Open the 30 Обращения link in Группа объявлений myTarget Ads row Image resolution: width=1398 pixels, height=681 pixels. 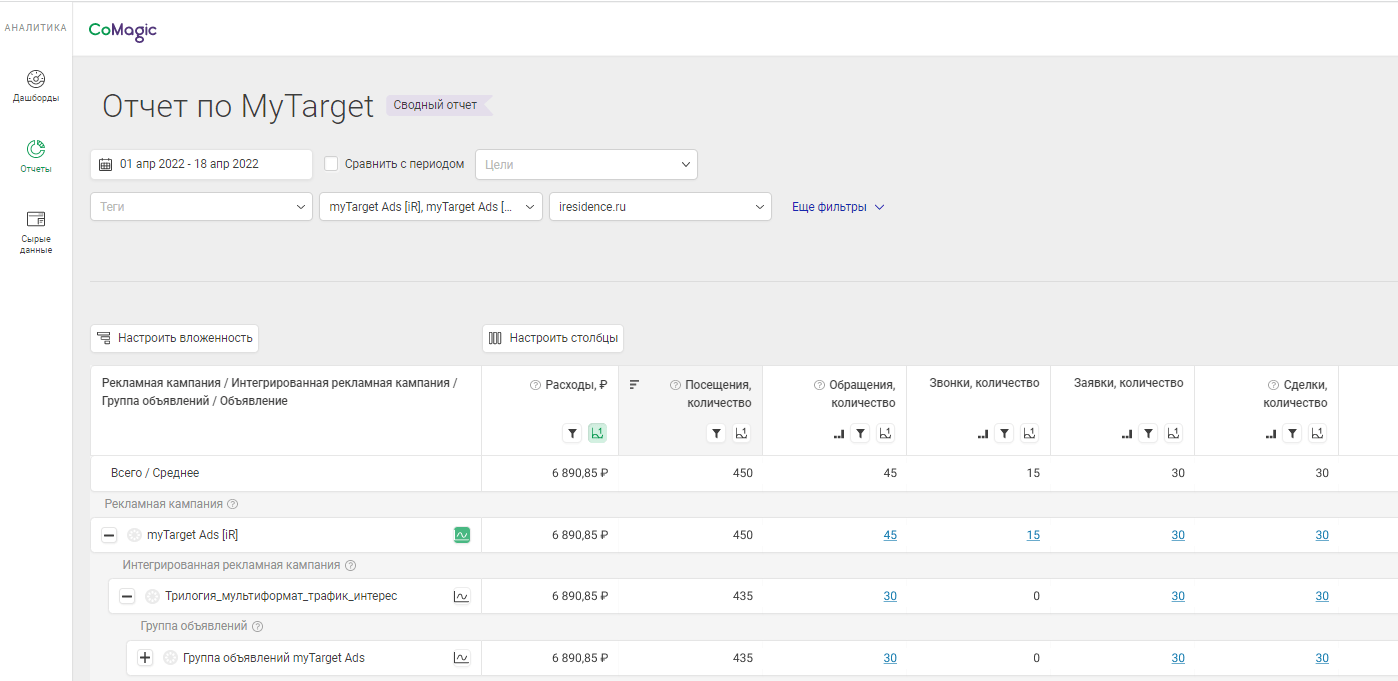pyautogui.click(x=890, y=657)
